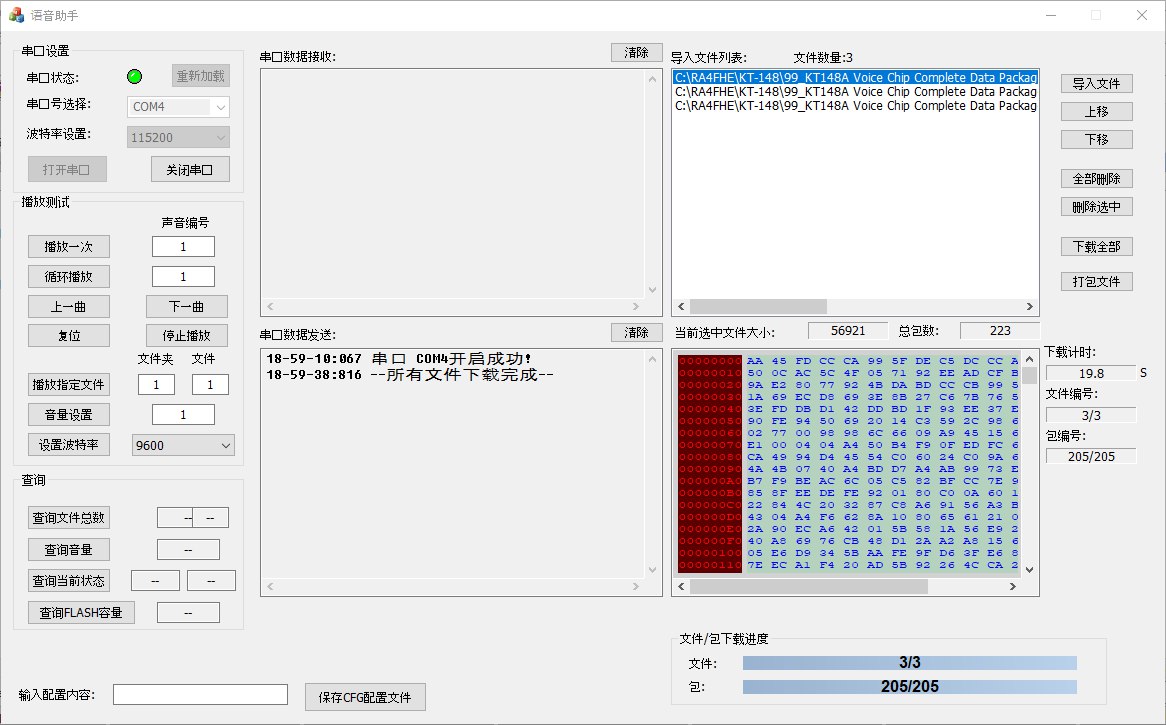Image resolution: width=1166 pixels, height=725 pixels.
Task: Click the 输入配置内容 text field
Action: 200,695
